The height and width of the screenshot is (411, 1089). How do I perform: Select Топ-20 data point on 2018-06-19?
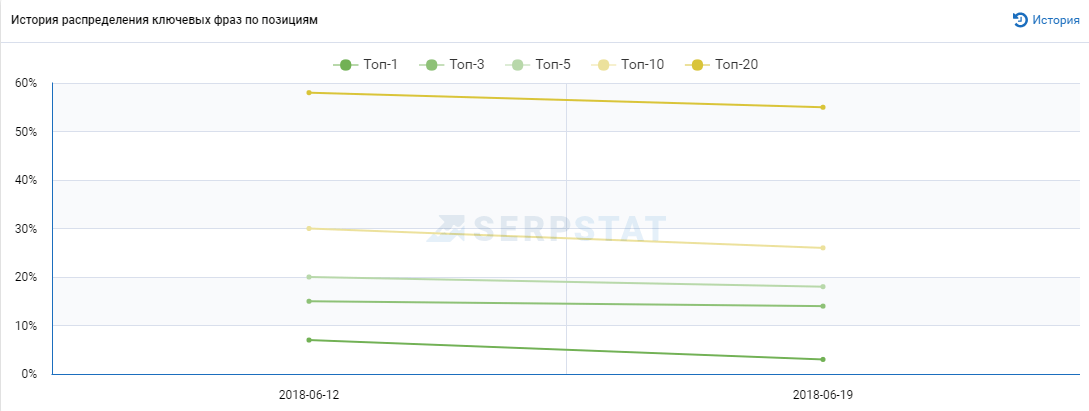coord(823,107)
